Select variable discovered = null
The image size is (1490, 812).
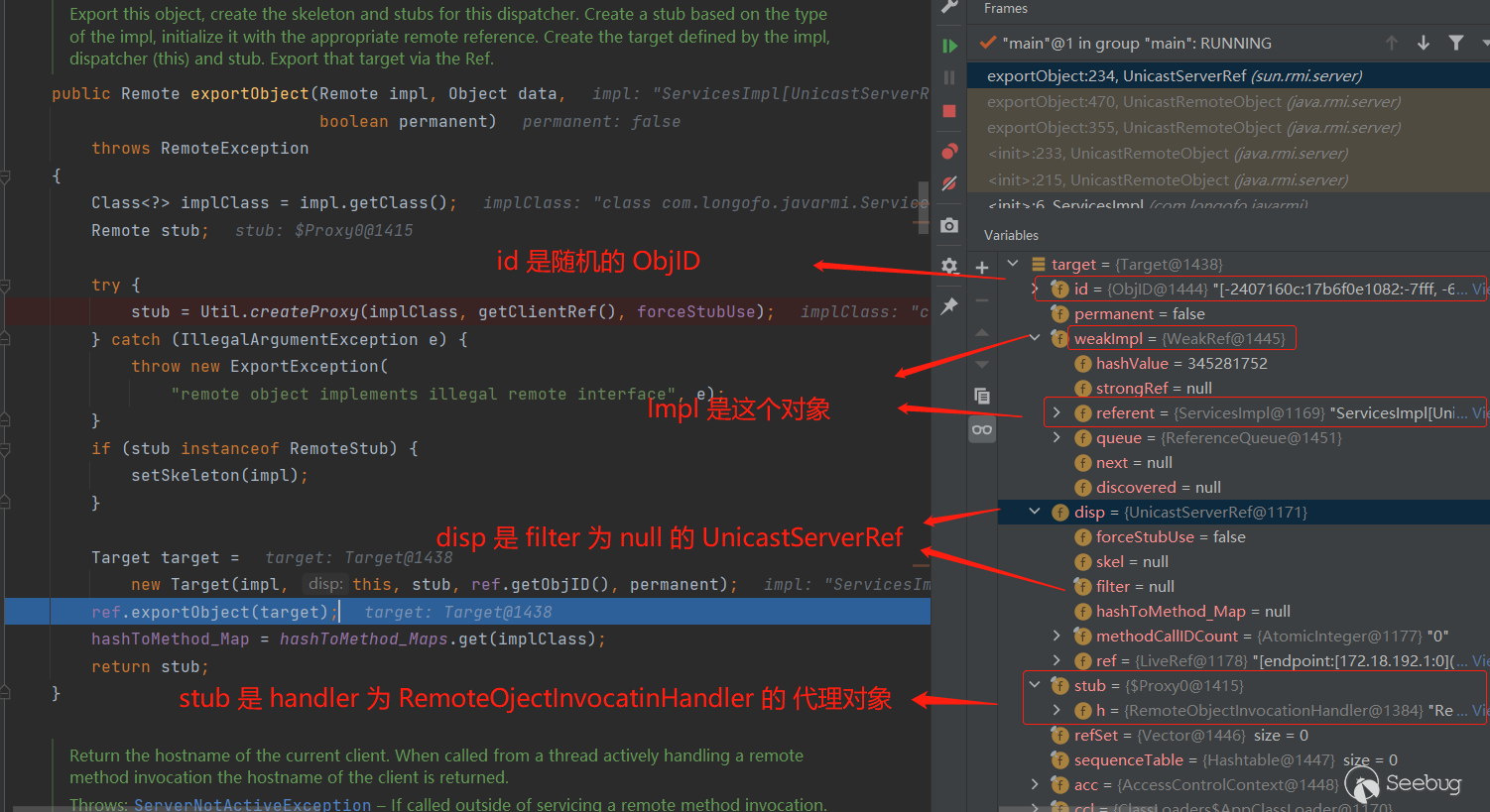point(1159,487)
